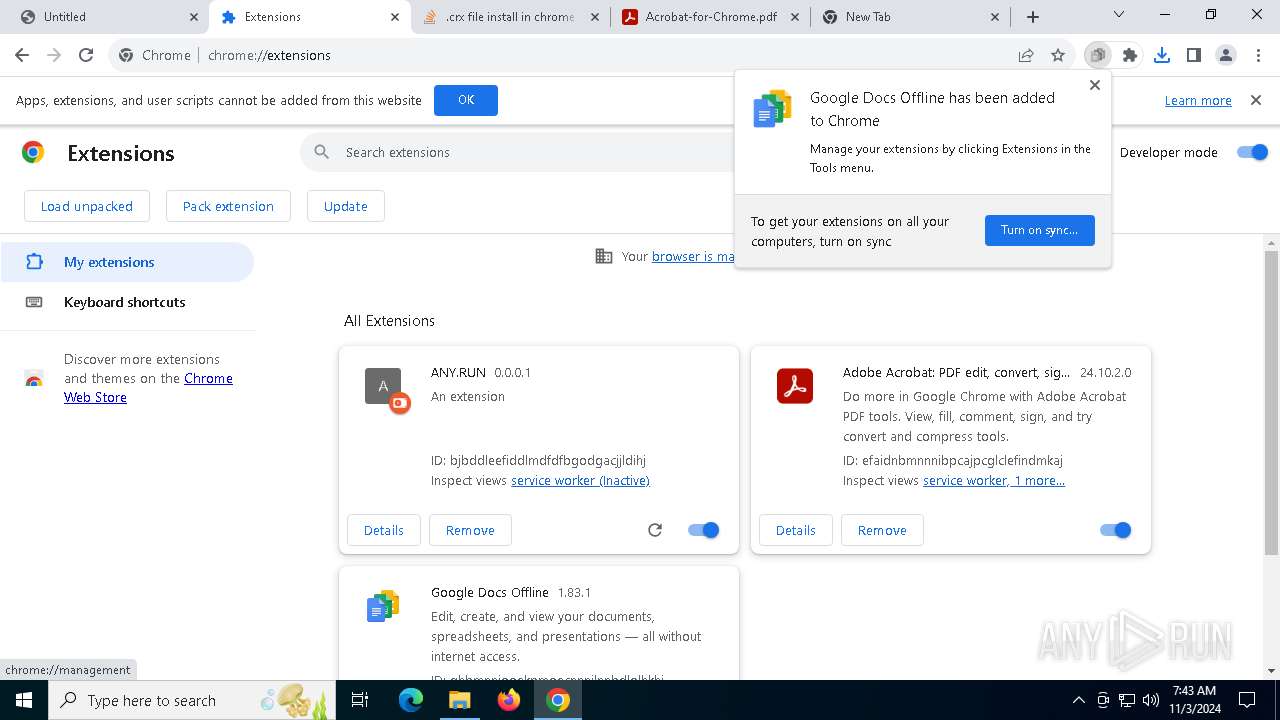Open Task View on taskbar
The height and width of the screenshot is (720, 1280).
coord(360,700)
